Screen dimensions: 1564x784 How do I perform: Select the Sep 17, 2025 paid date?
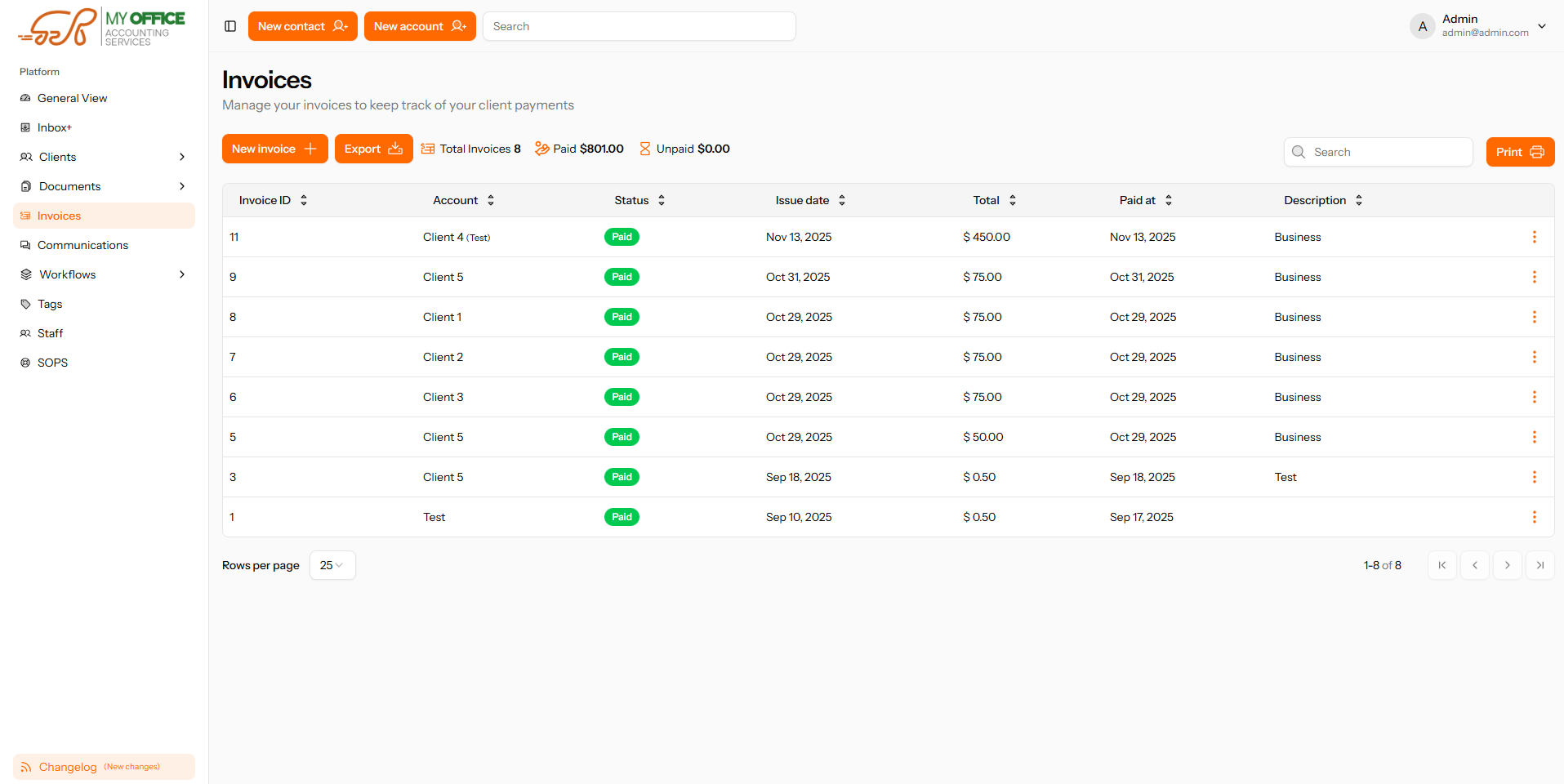[1142, 517]
